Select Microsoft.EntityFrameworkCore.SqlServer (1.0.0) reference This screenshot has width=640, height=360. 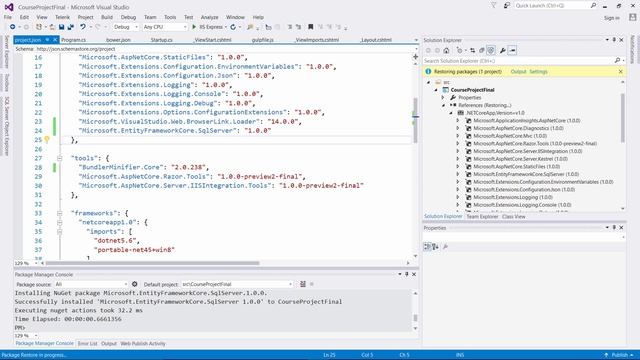tap(526, 174)
